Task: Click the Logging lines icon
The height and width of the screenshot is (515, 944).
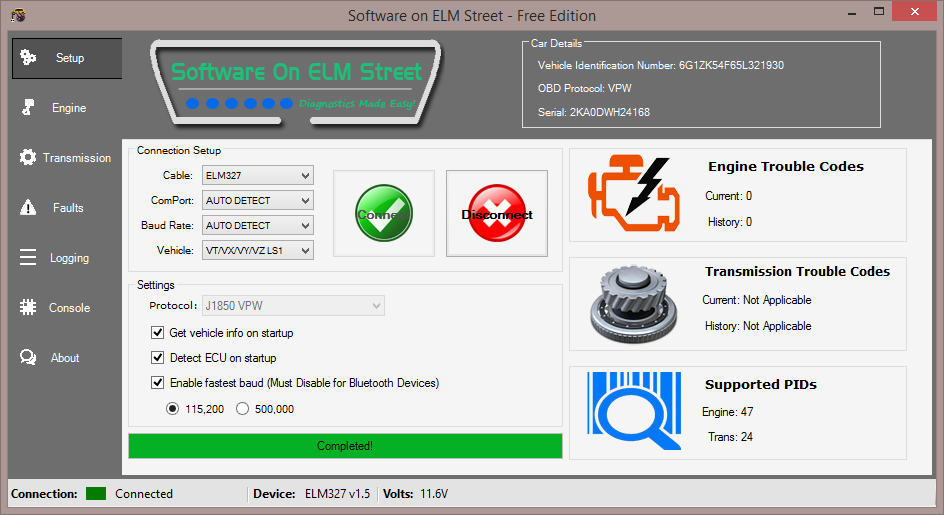Action: [x=28, y=257]
